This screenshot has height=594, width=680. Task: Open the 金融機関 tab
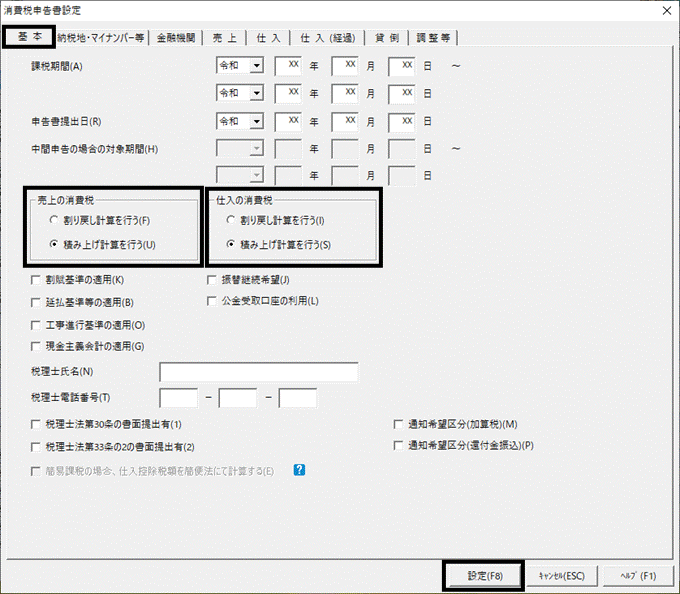(177, 38)
